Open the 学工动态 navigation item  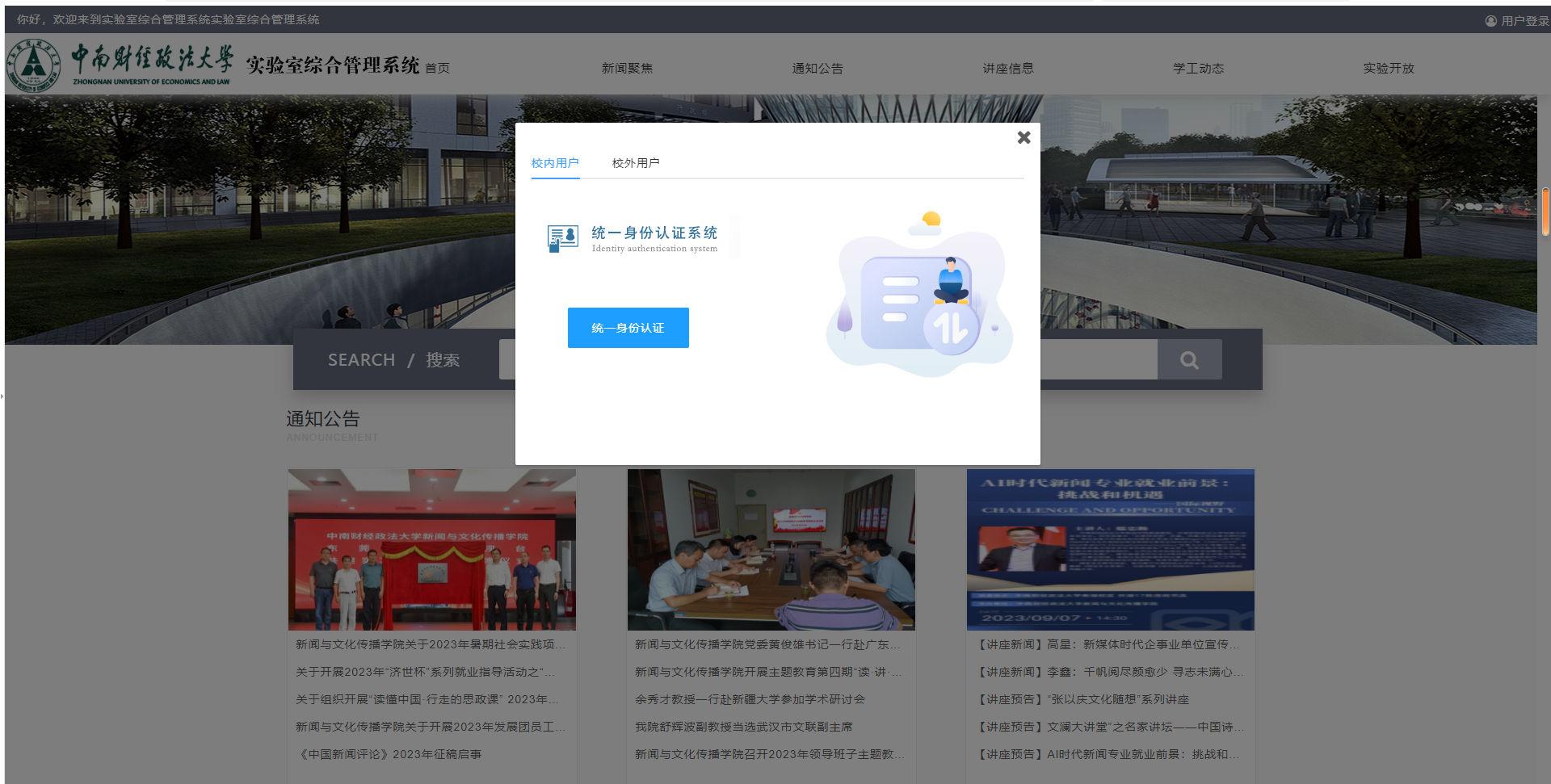(1198, 69)
